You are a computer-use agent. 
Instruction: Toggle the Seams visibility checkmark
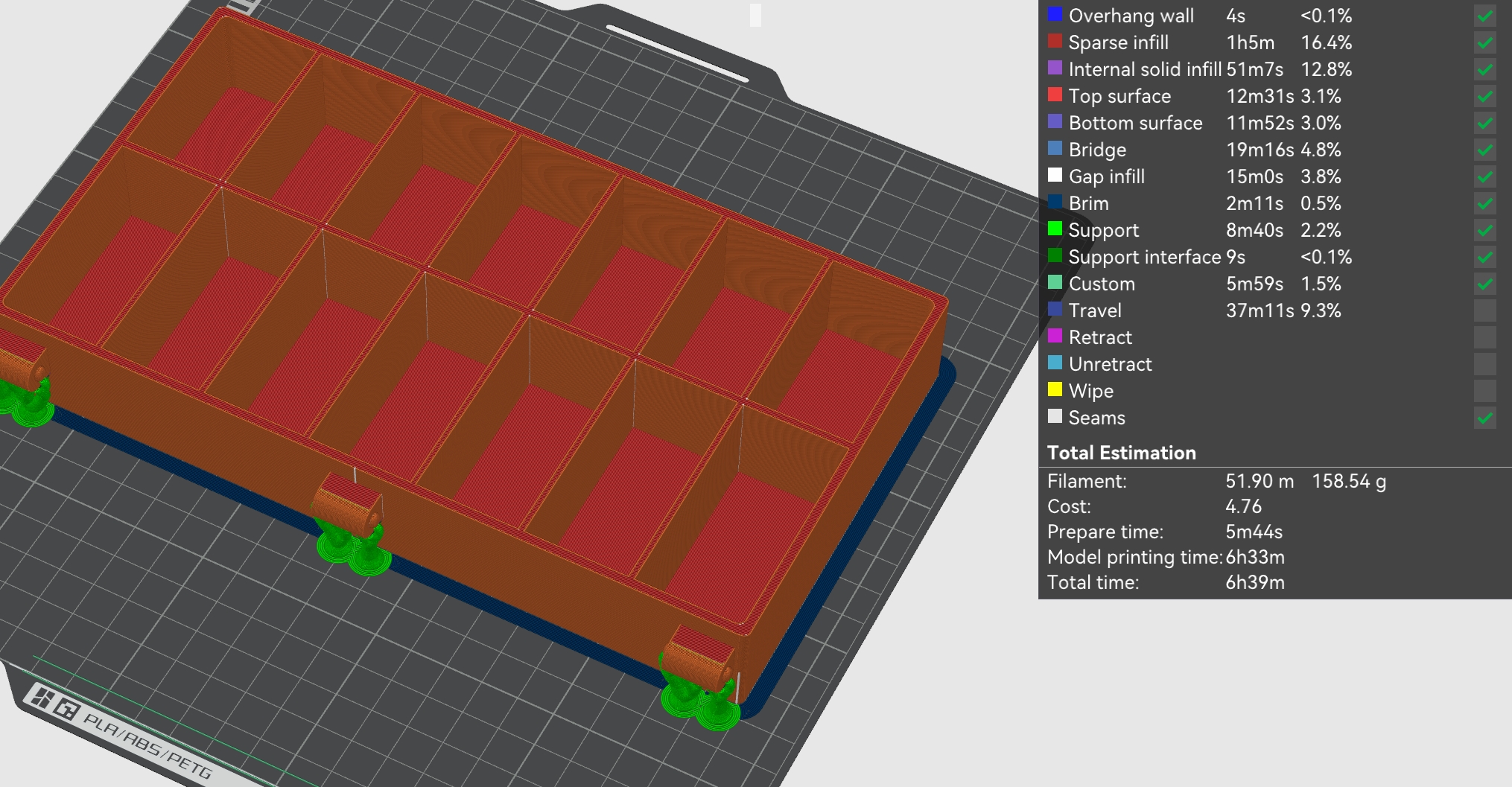tap(1484, 418)
